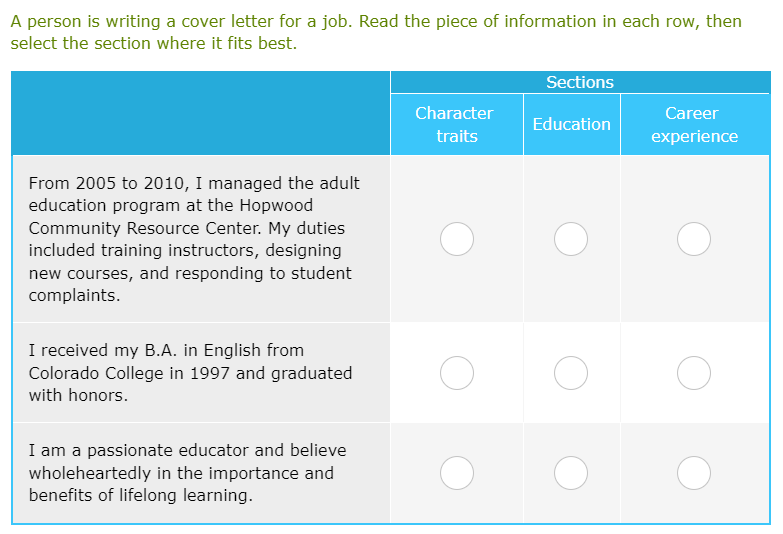This screenshot has width=783, height=534.
Task: Click the empty blue top-left header cell
Action: click(201, 113)
